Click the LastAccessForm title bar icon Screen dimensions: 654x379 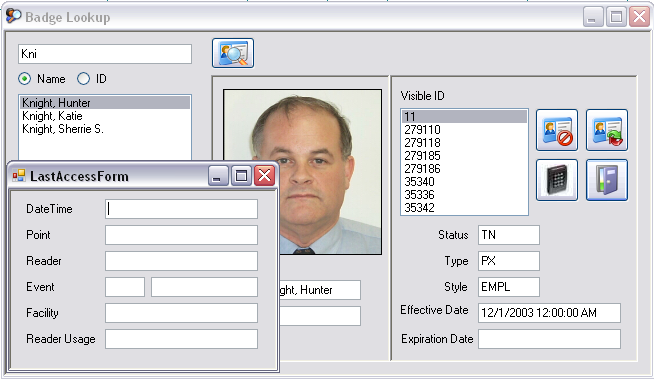click(x=19, y=176)
